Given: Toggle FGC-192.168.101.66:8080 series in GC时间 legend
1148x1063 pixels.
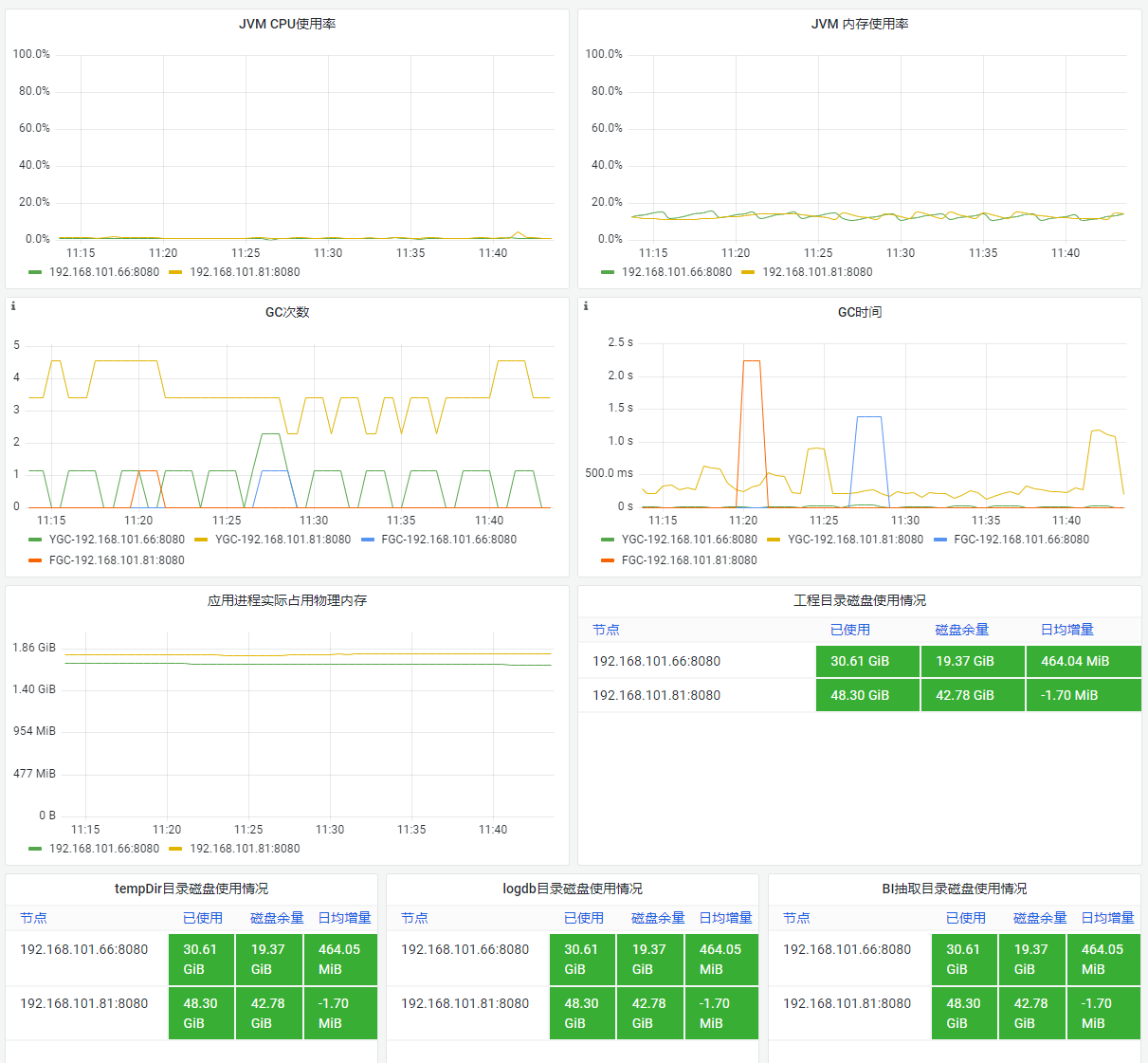Looking at the screenshot, I should click(x=1021, y=540).
